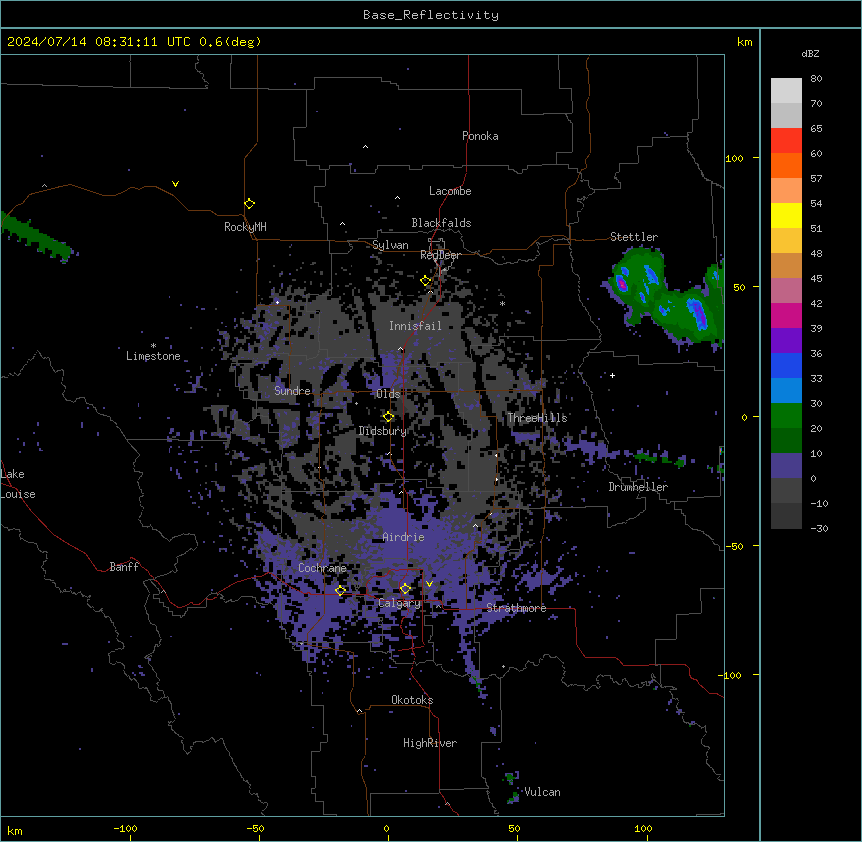This screenshot has height=842, width=862.
Task: Click the Lake Louise label
Action: click(x=18, y=484)
